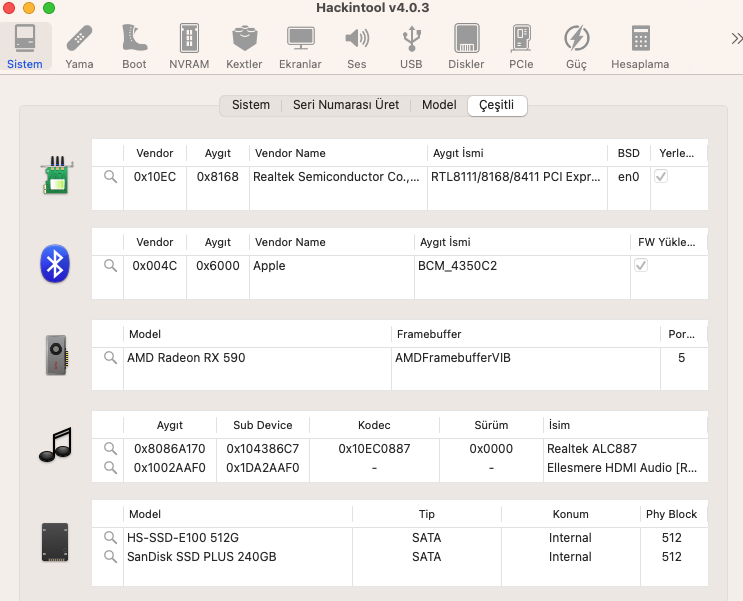Switch to the Sistem sub-tab
The height and width of the screenshot is (601, 743).
(251, 105)
